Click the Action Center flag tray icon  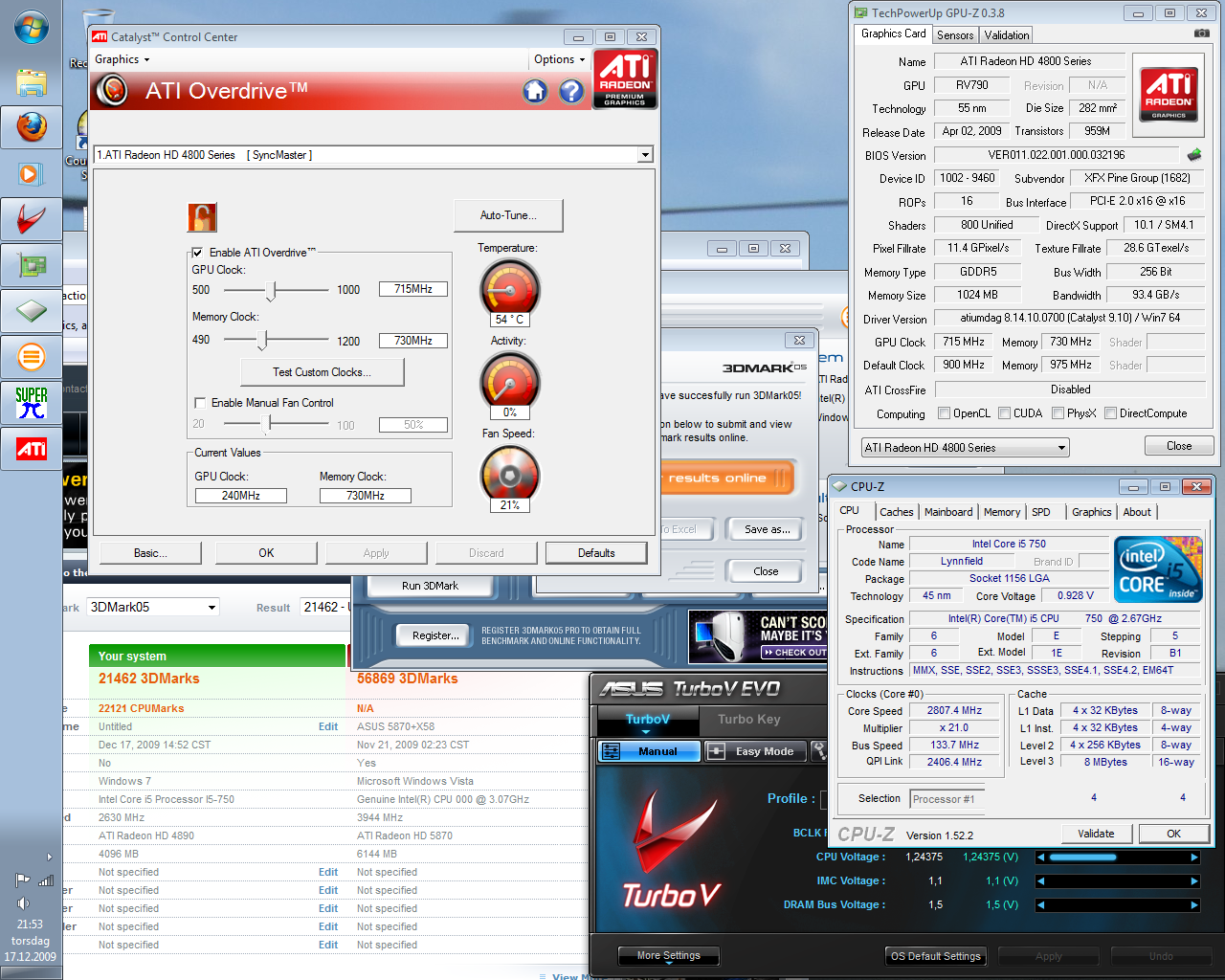pyautogui.click(x=22, y=880)
